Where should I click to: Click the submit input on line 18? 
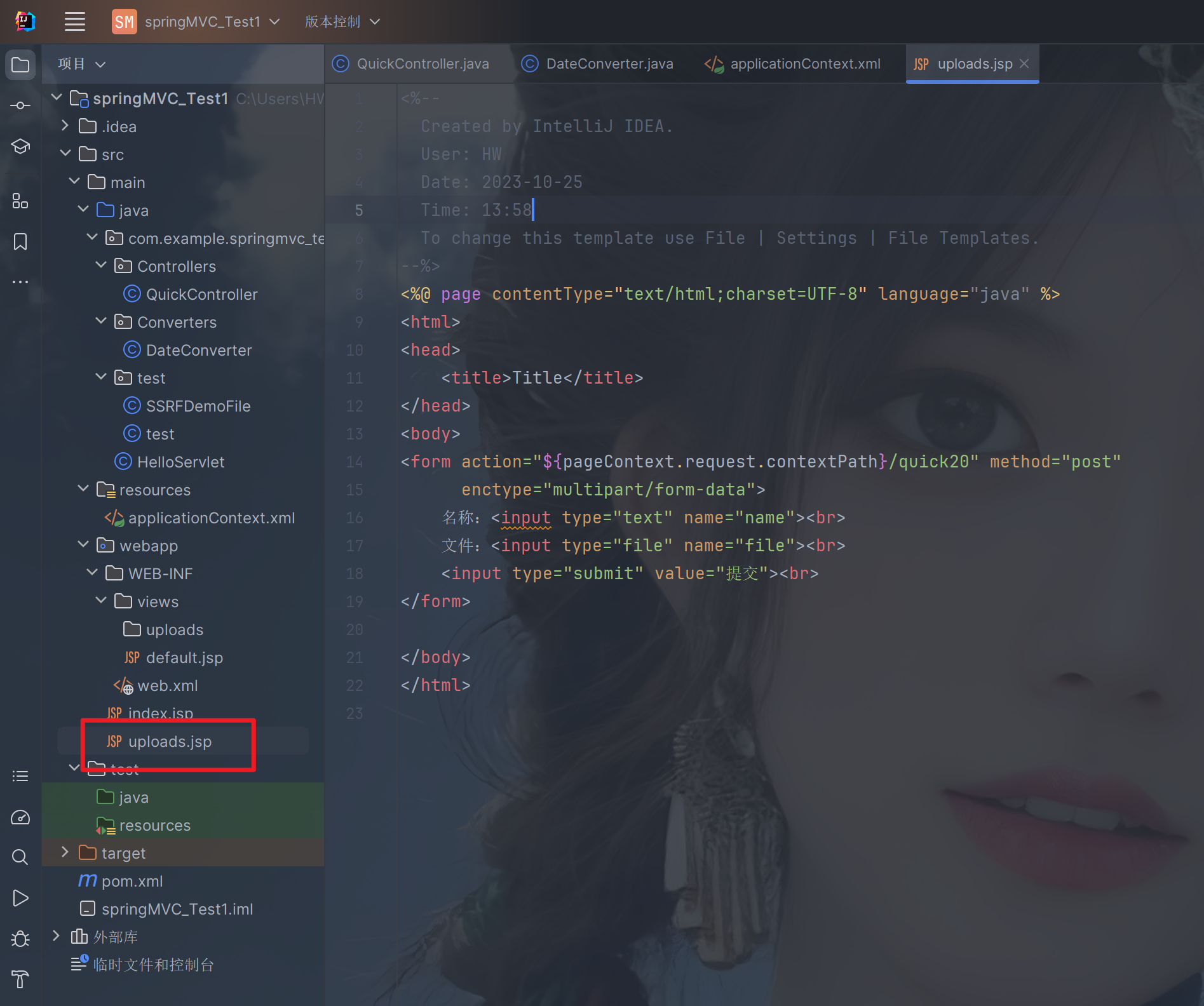pos(630,573)
